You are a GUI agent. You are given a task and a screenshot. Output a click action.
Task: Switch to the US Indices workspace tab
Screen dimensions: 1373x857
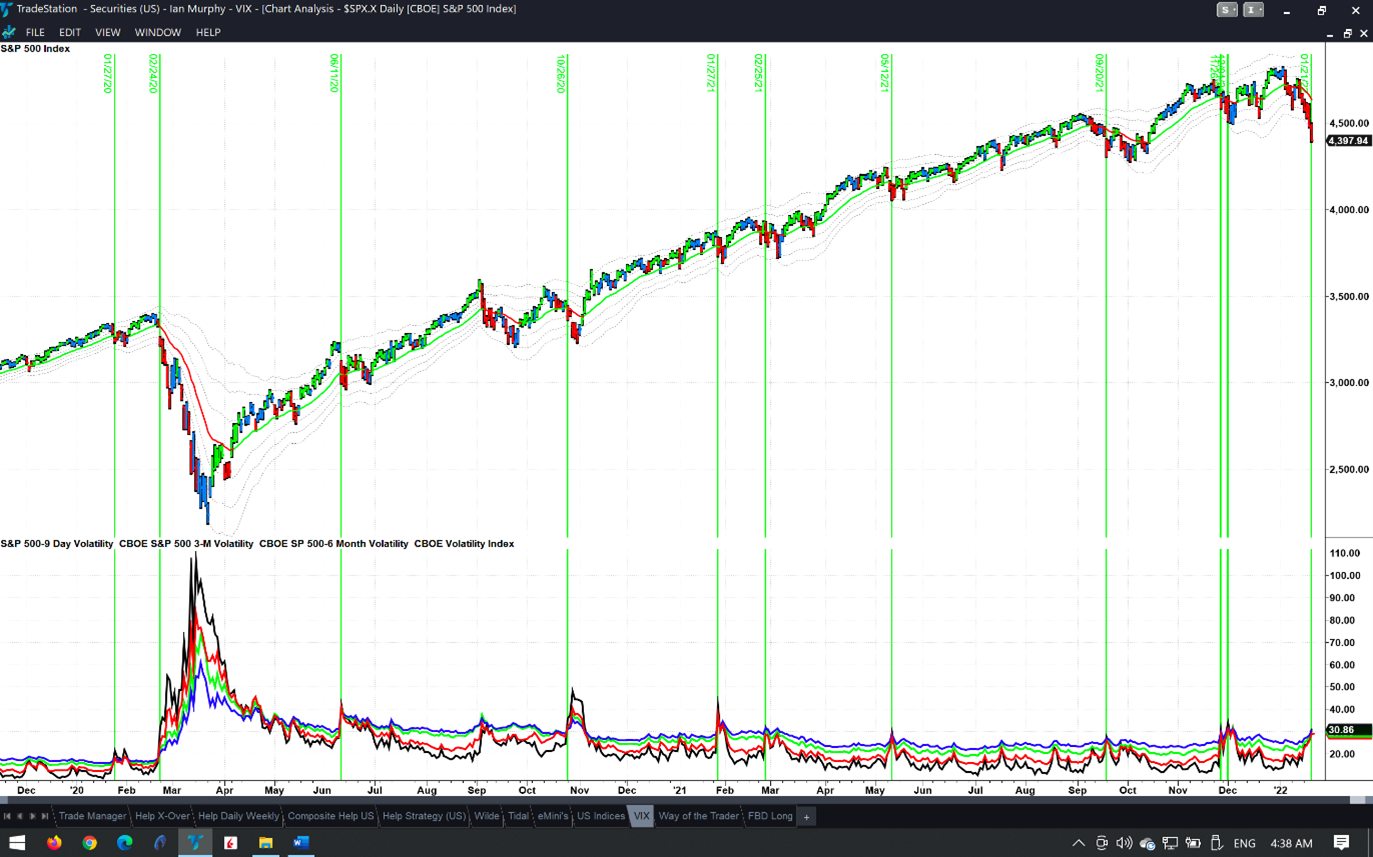(x=600, y=816)
